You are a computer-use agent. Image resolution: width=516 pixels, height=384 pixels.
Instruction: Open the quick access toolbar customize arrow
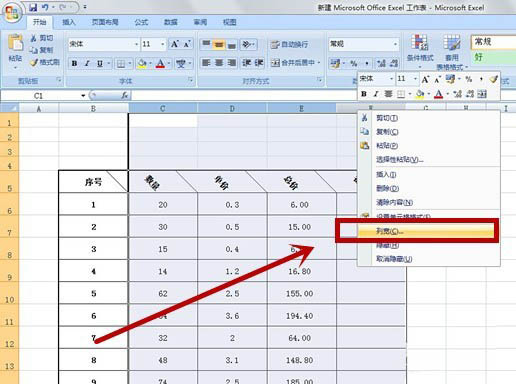tap(85, 7)
